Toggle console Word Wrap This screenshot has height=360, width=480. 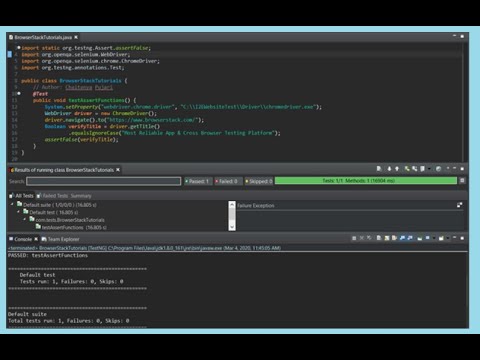(394, 238)
